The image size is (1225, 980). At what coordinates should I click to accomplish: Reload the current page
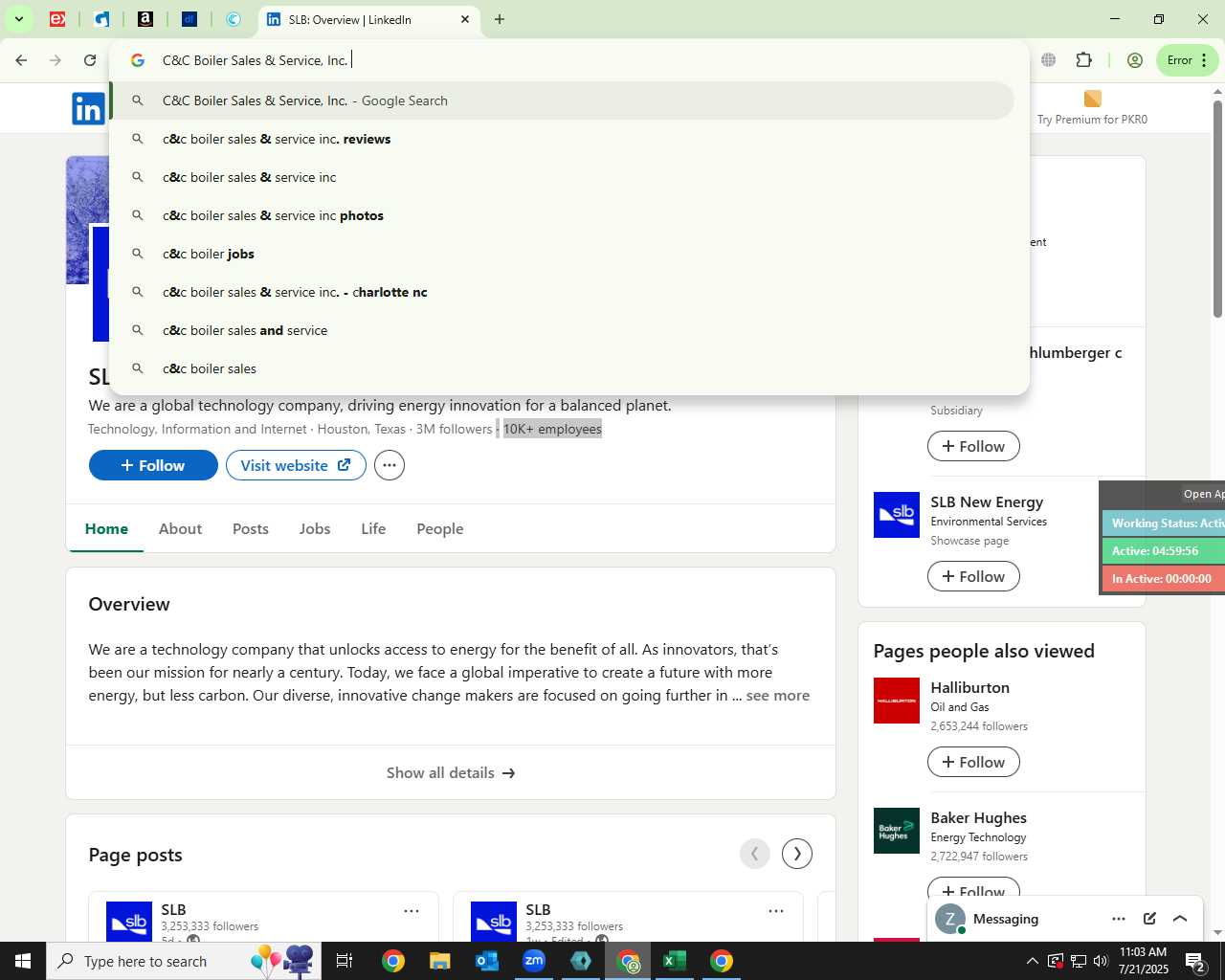pyautogui.click(x=90, y=60)
